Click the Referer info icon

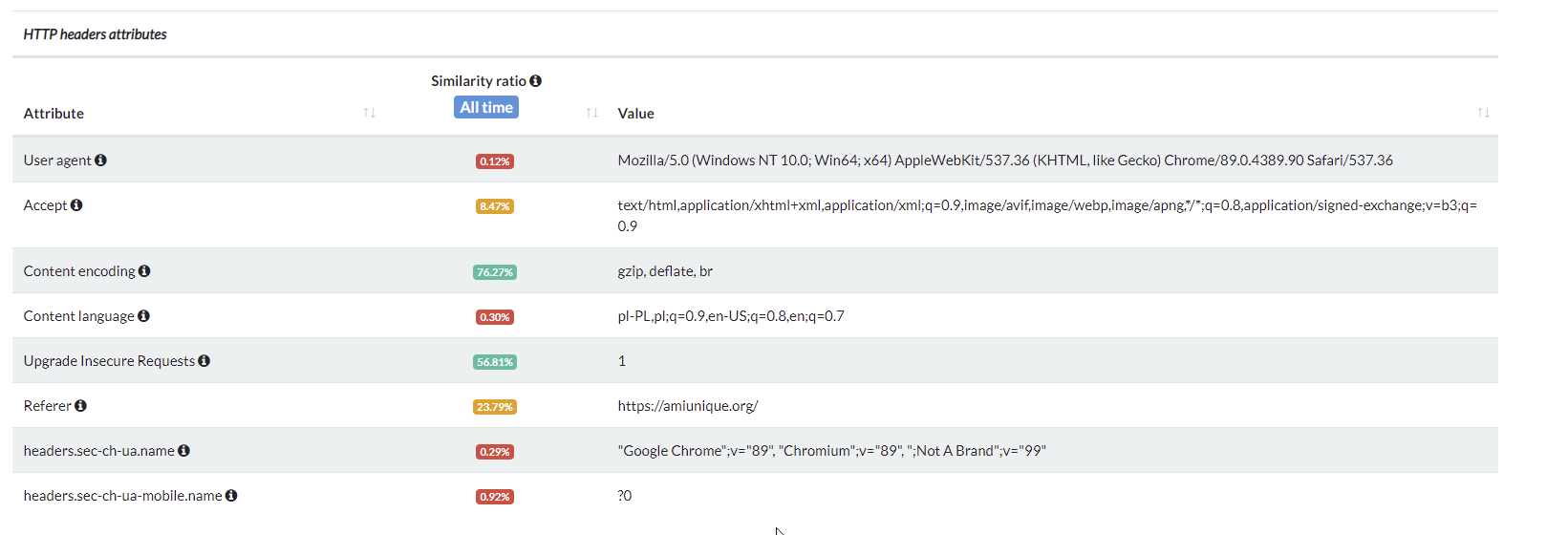[80, 406]
